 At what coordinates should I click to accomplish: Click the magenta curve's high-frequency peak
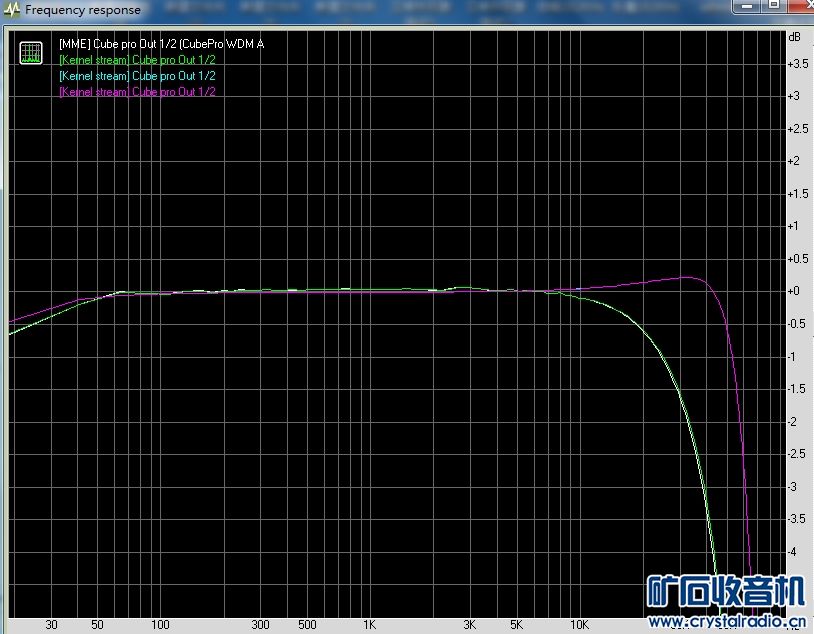point(687,277)
